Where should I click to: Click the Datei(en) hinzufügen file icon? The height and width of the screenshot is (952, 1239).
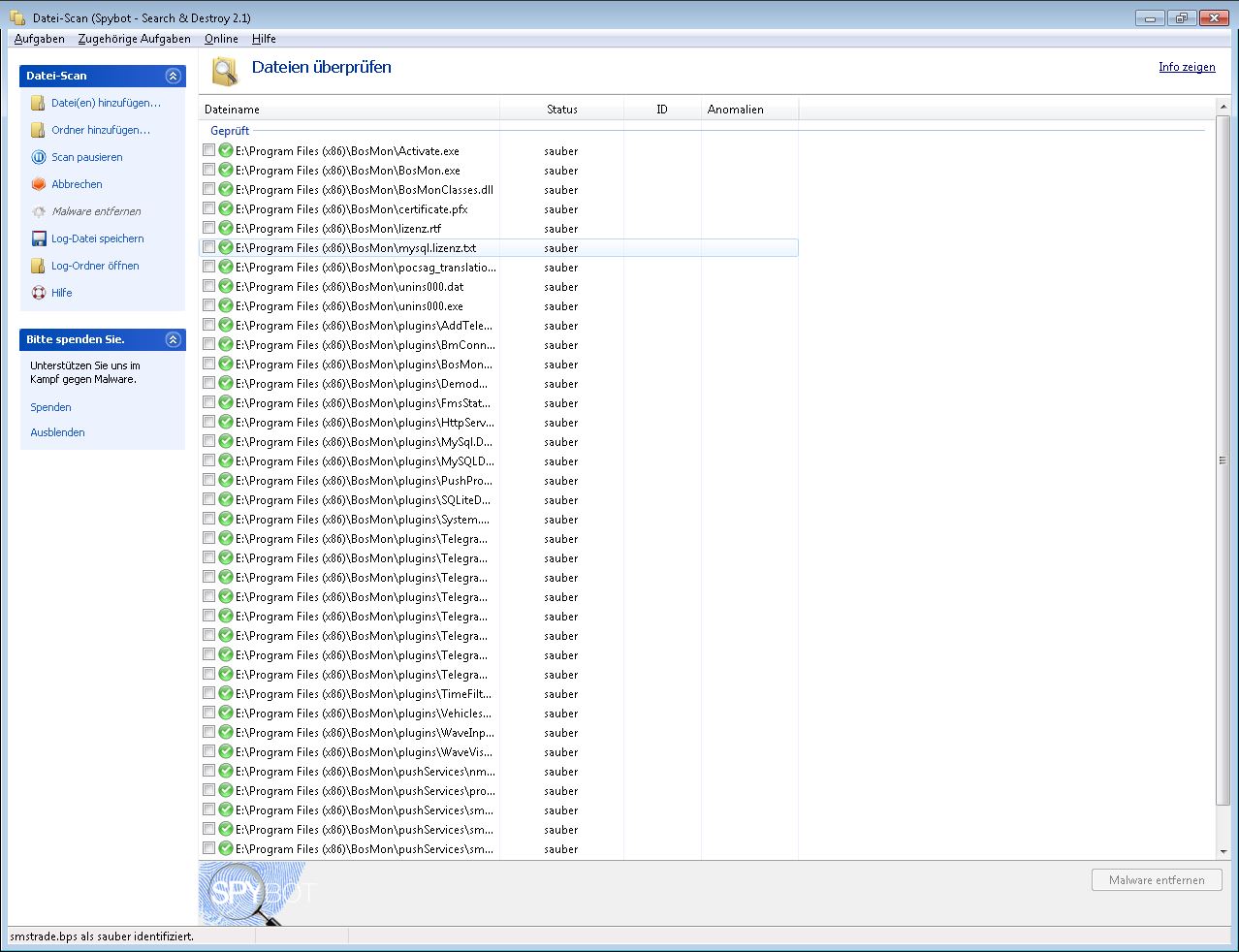coord(39,103)
